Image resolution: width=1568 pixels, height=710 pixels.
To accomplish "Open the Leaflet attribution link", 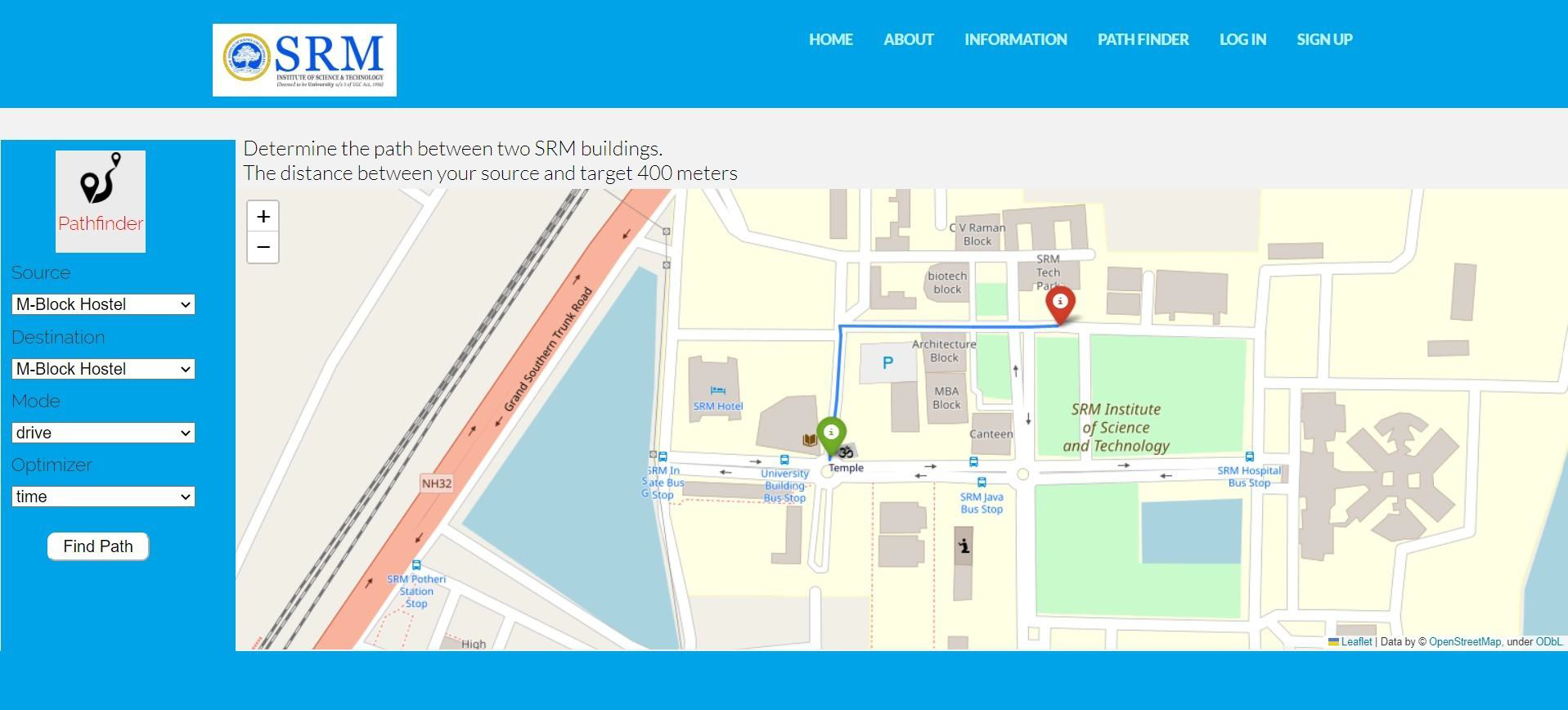I will 1356,642.
